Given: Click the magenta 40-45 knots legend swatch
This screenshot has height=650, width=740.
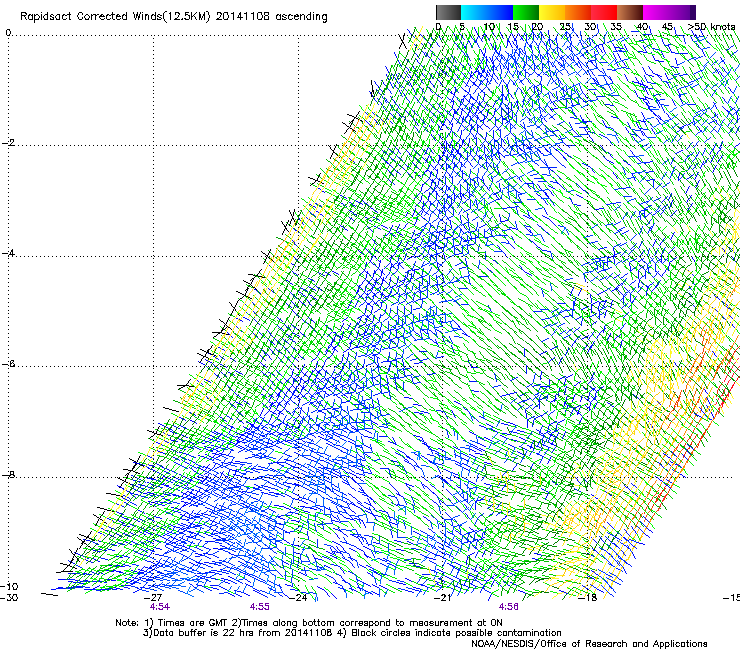Looking at the screenshot, I should pyautogui.click(x=656, y=12).
